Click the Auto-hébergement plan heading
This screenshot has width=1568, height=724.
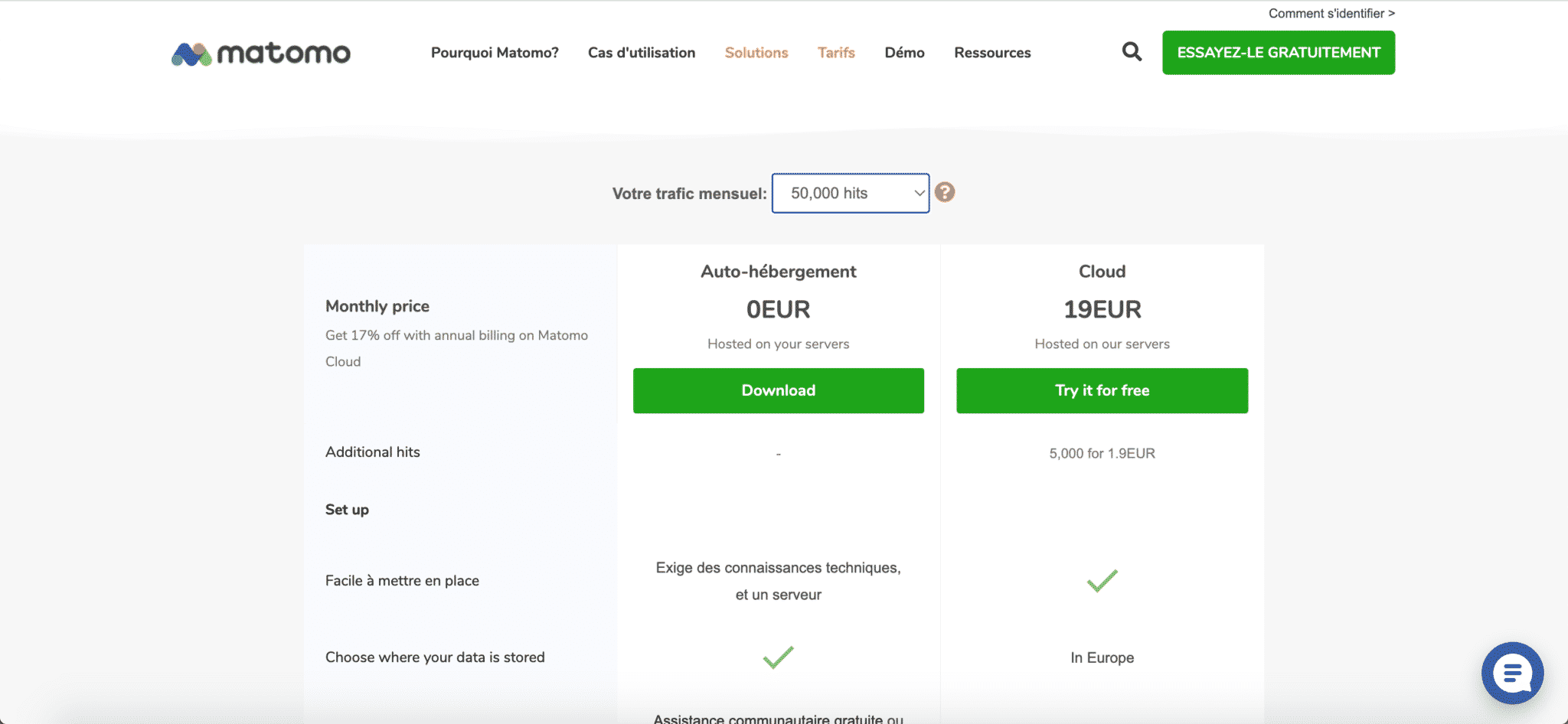click(x=778, y=272)
